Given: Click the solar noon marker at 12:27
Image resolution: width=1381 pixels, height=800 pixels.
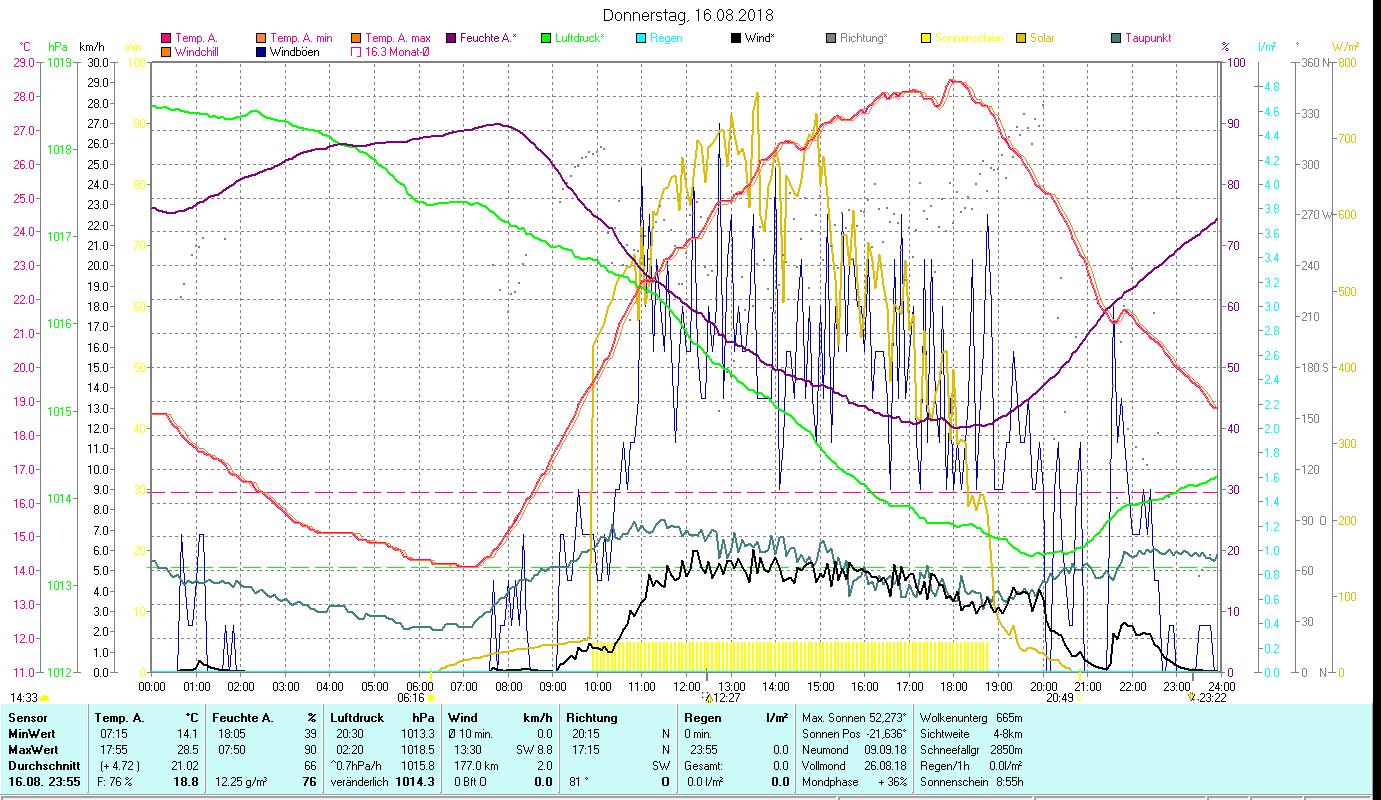Looking at the screenshot, I should 708,698.
